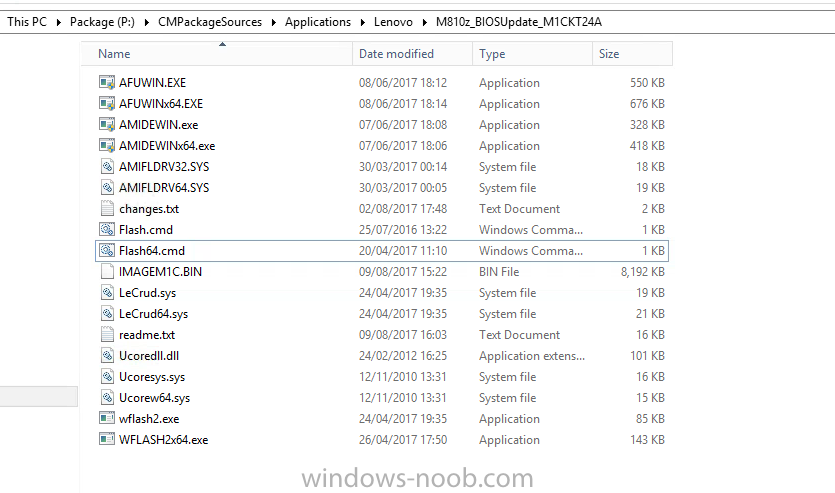Select the AFUWIN.EXE application icon

point(107,83)
